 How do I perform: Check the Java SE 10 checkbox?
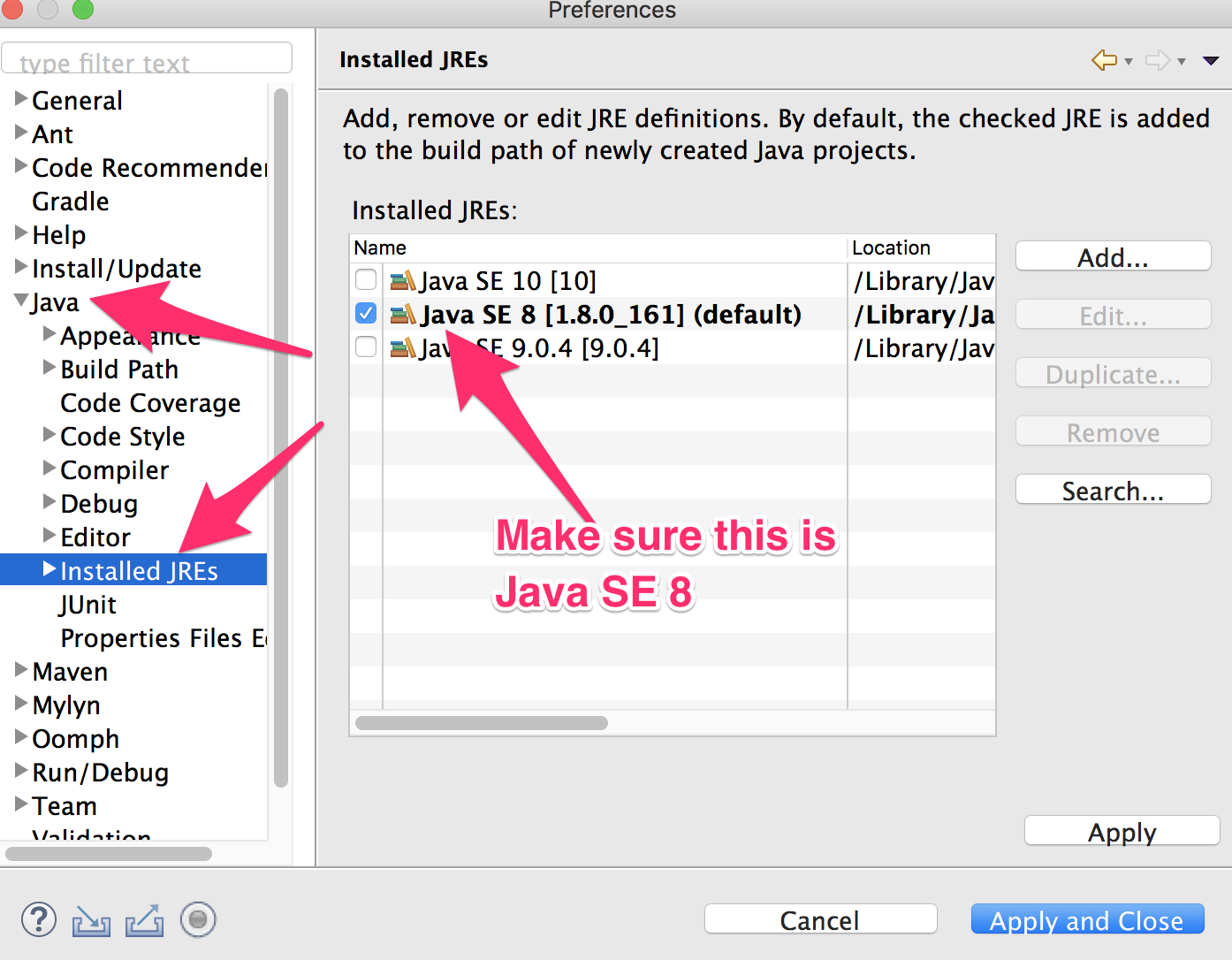point(365,279)
